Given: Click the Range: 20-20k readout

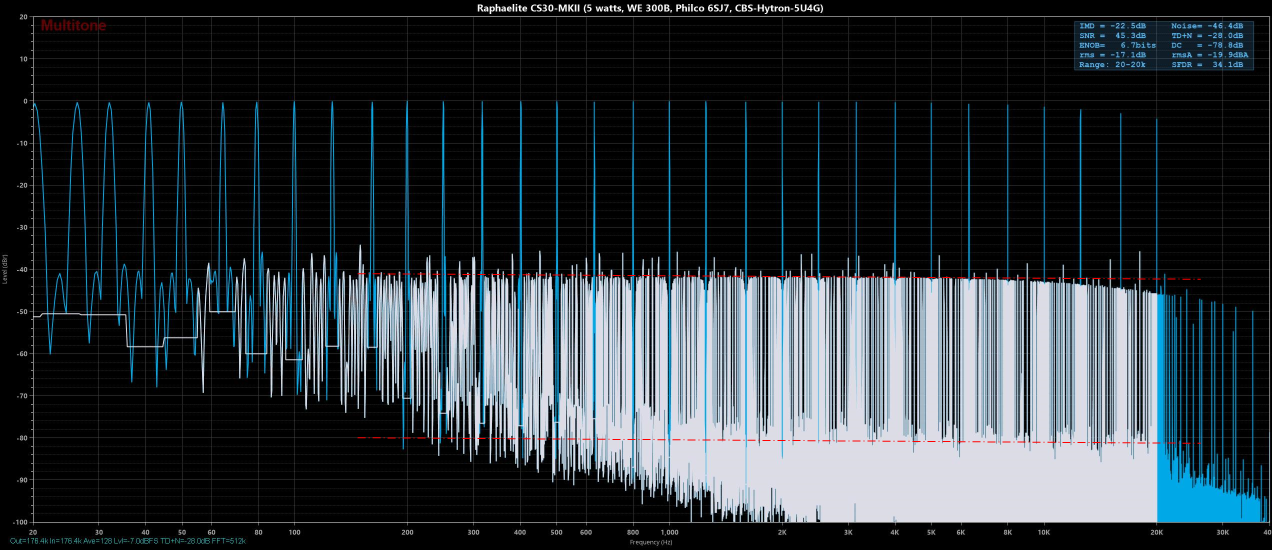Looking at the screenshot, I should pyautogui.click(x=1112, y=65).
